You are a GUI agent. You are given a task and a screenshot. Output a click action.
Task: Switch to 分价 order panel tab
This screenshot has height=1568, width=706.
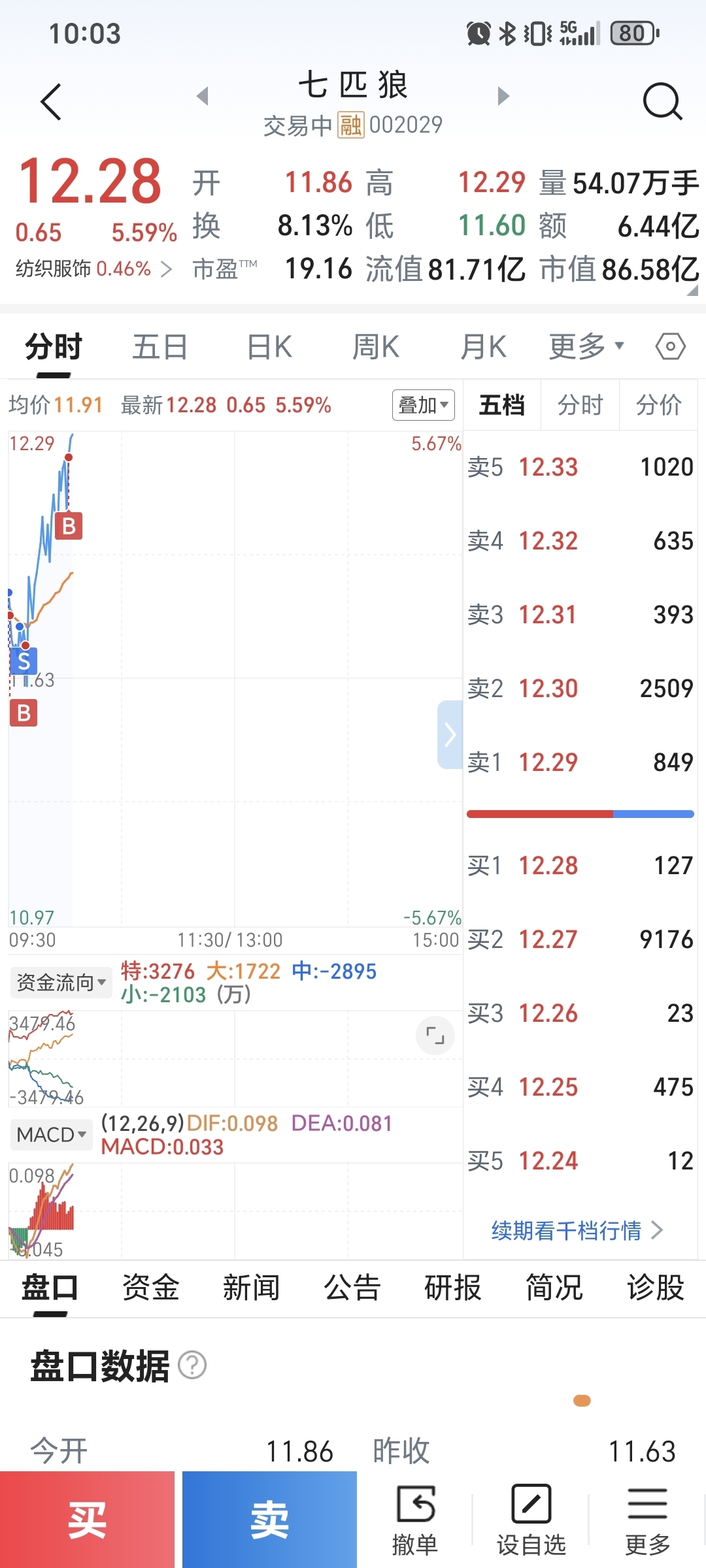pos(658,405)
